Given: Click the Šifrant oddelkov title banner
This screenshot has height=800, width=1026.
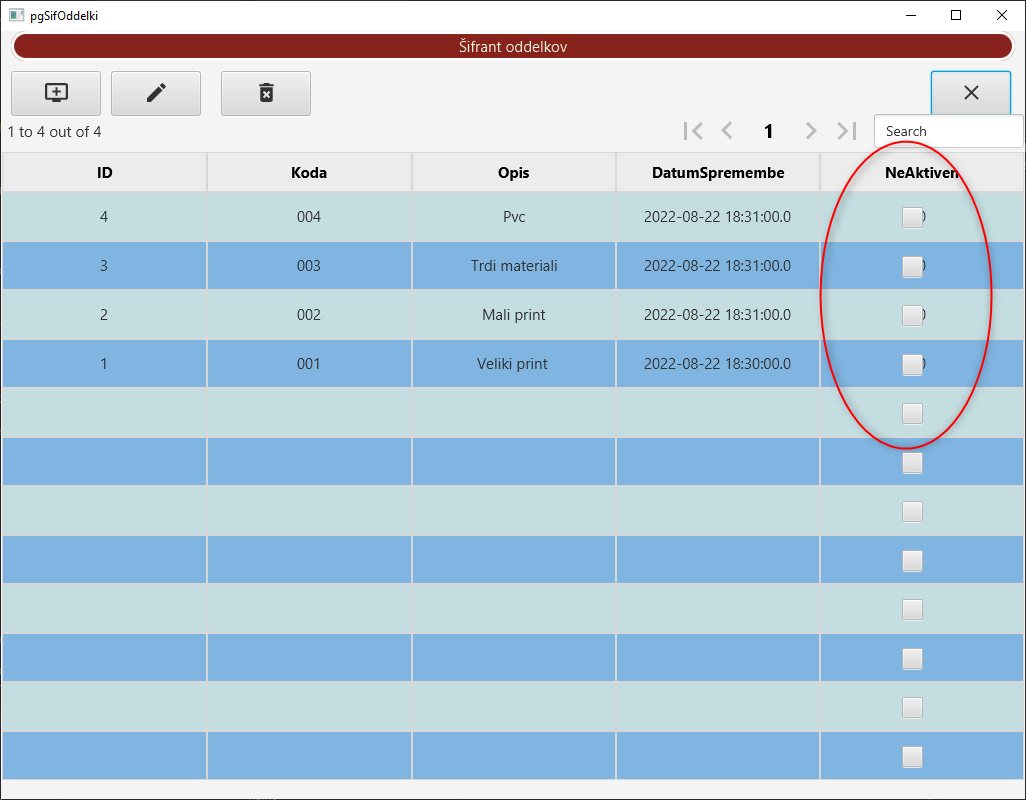Looking at the screenshot, I should pos(513,46).
